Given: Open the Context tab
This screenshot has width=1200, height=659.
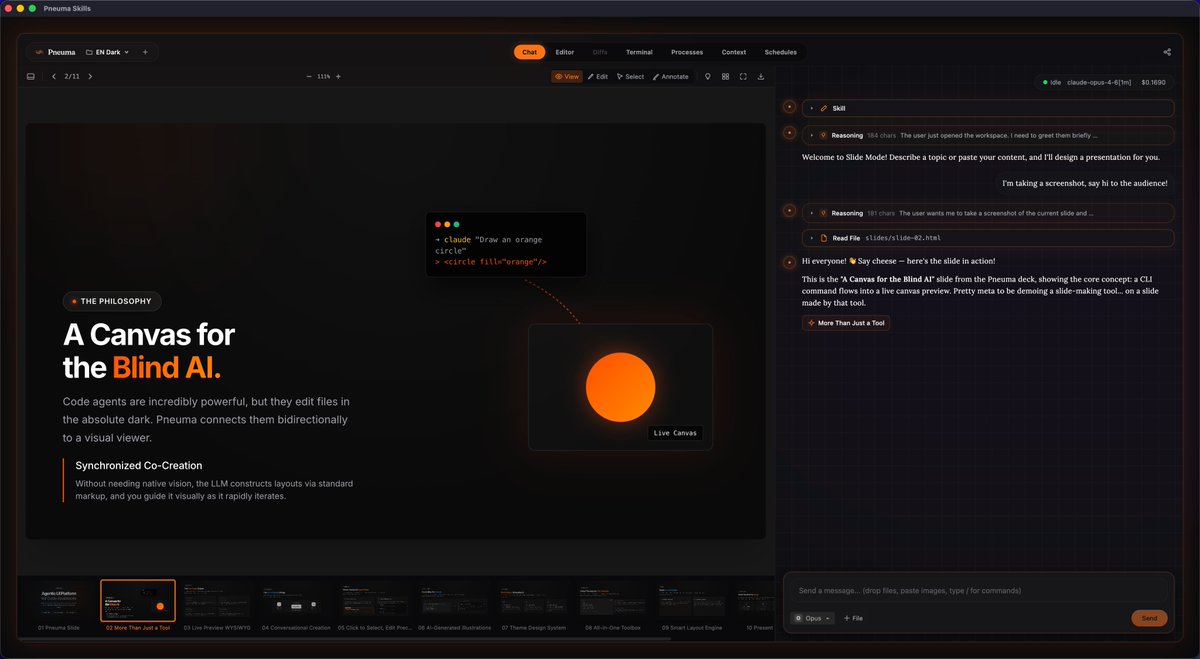Looking at the screenshot, I should [x=734, y=52].
